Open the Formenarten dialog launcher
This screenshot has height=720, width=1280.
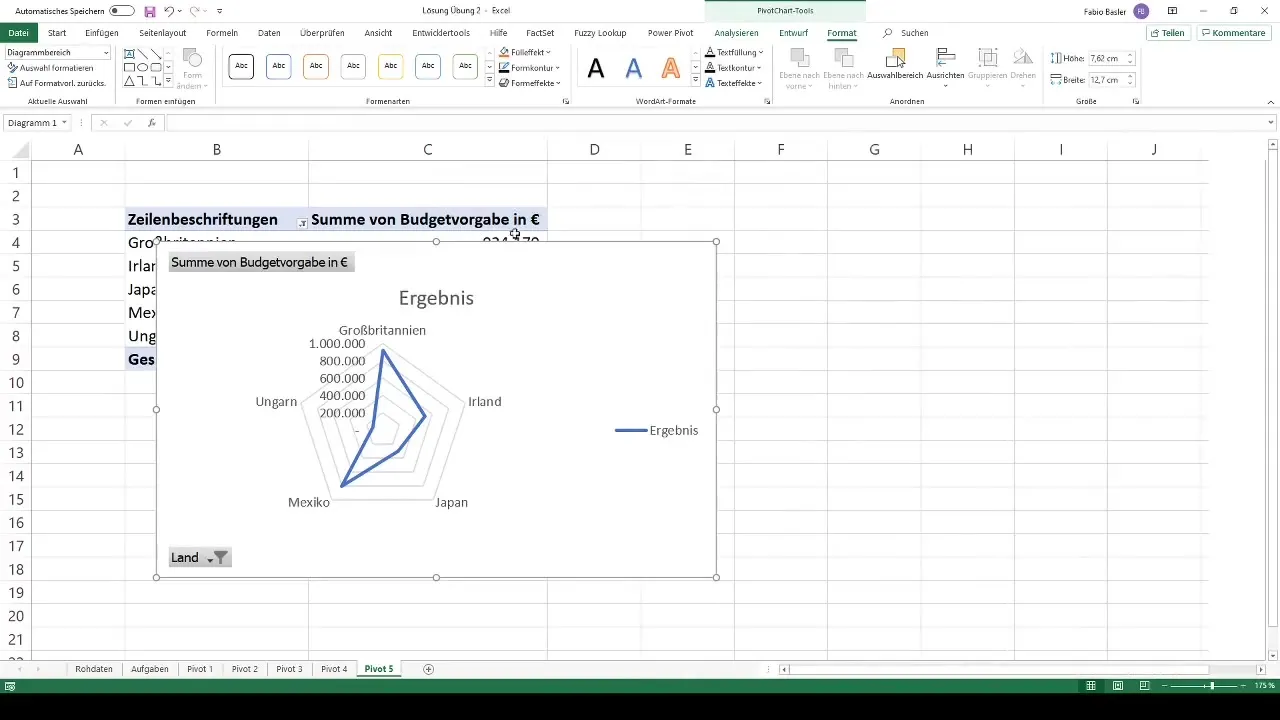566,102
